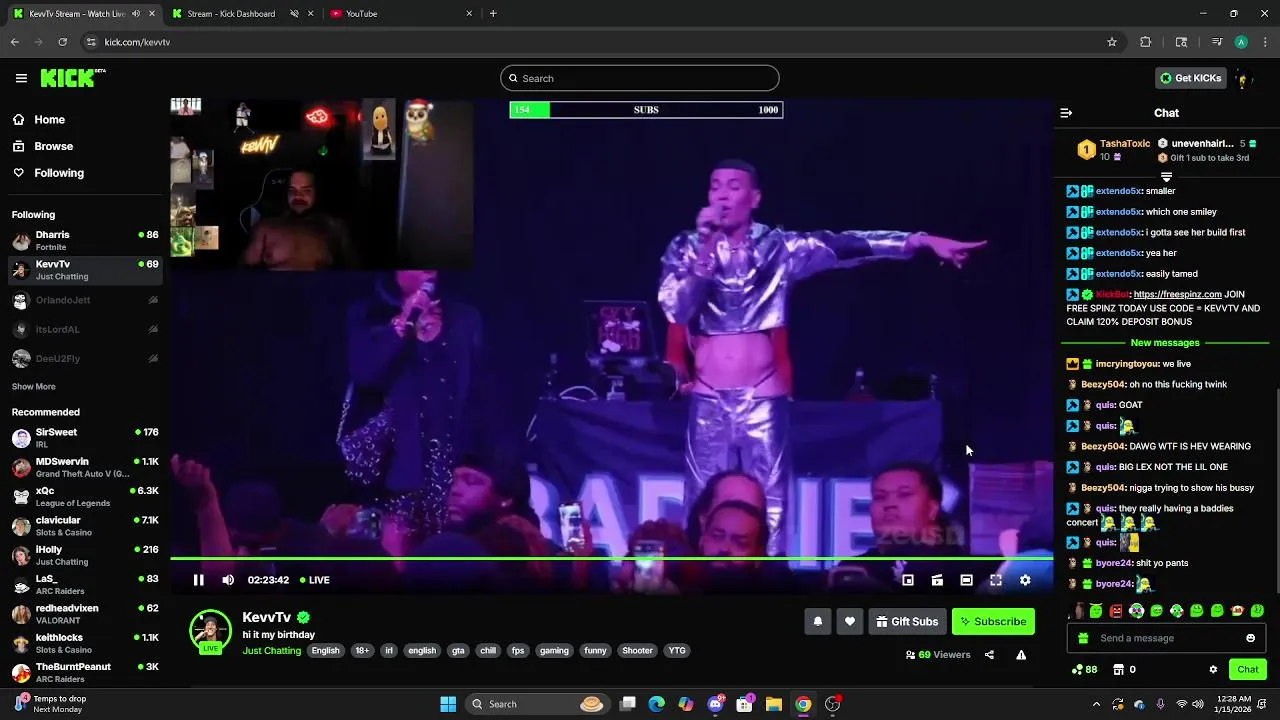The image size is (1280, 720).
Task: Open video player settings gear
Action: (1025, 580)
